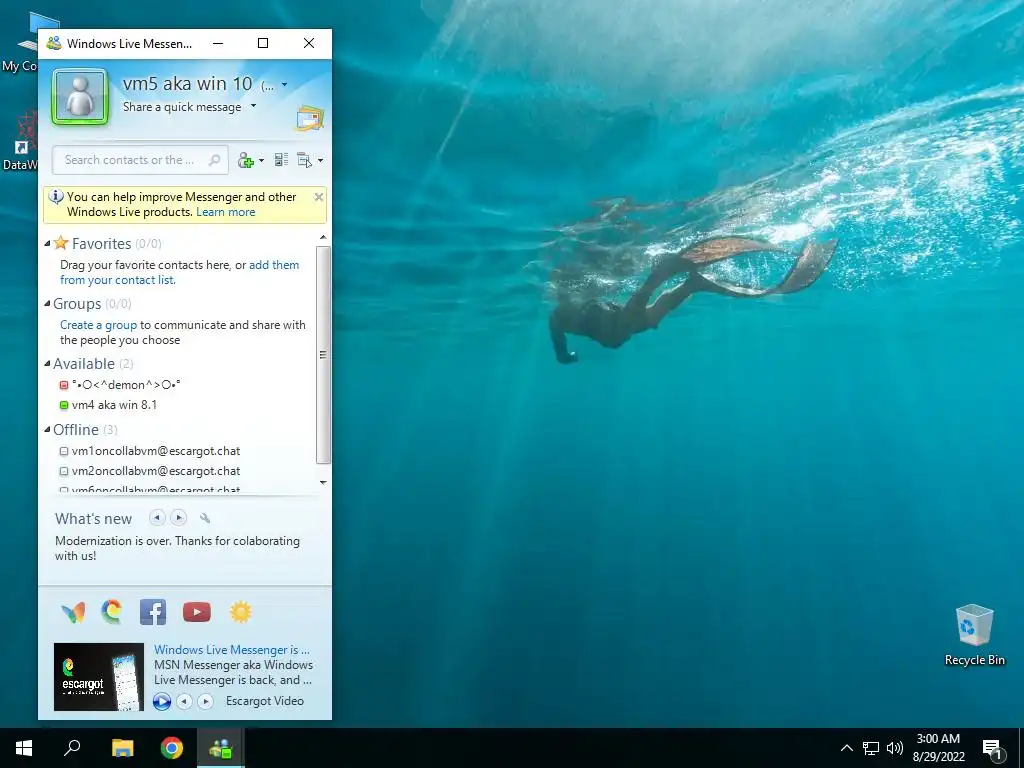Click the magnifier icon in search box
1024x768 pixels.
214,160
